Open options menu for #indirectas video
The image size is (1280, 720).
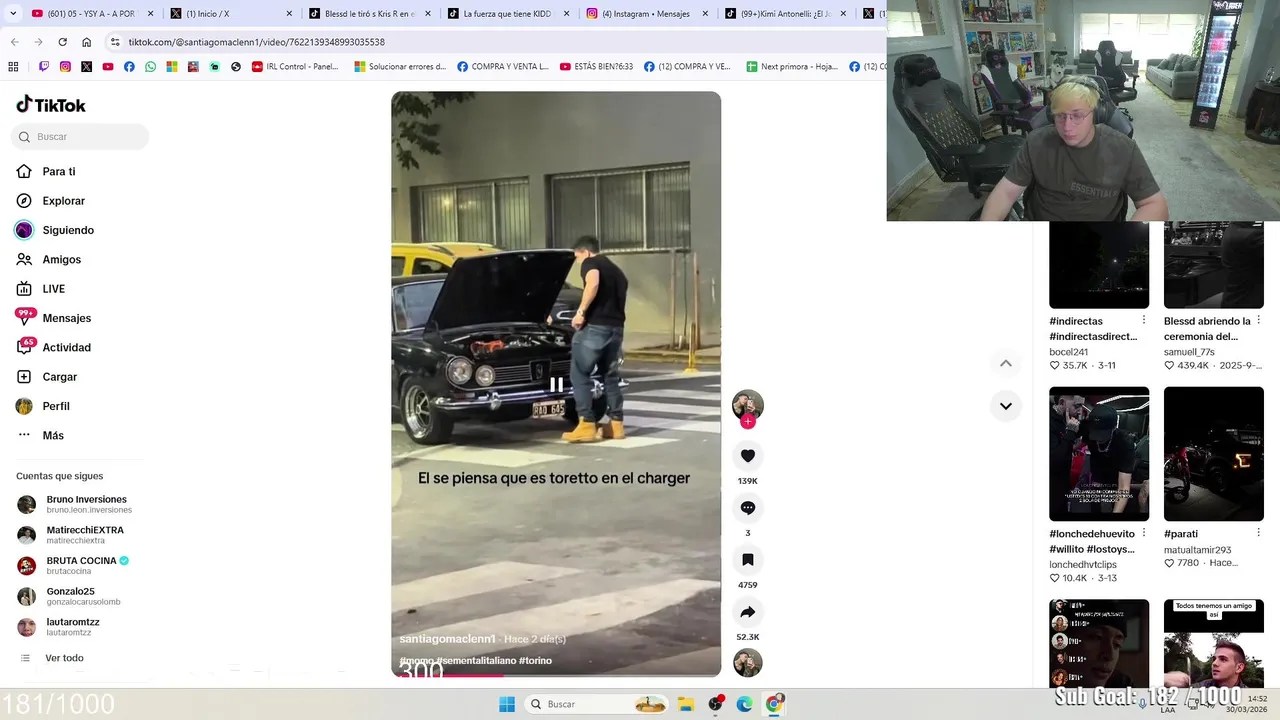1144,321
